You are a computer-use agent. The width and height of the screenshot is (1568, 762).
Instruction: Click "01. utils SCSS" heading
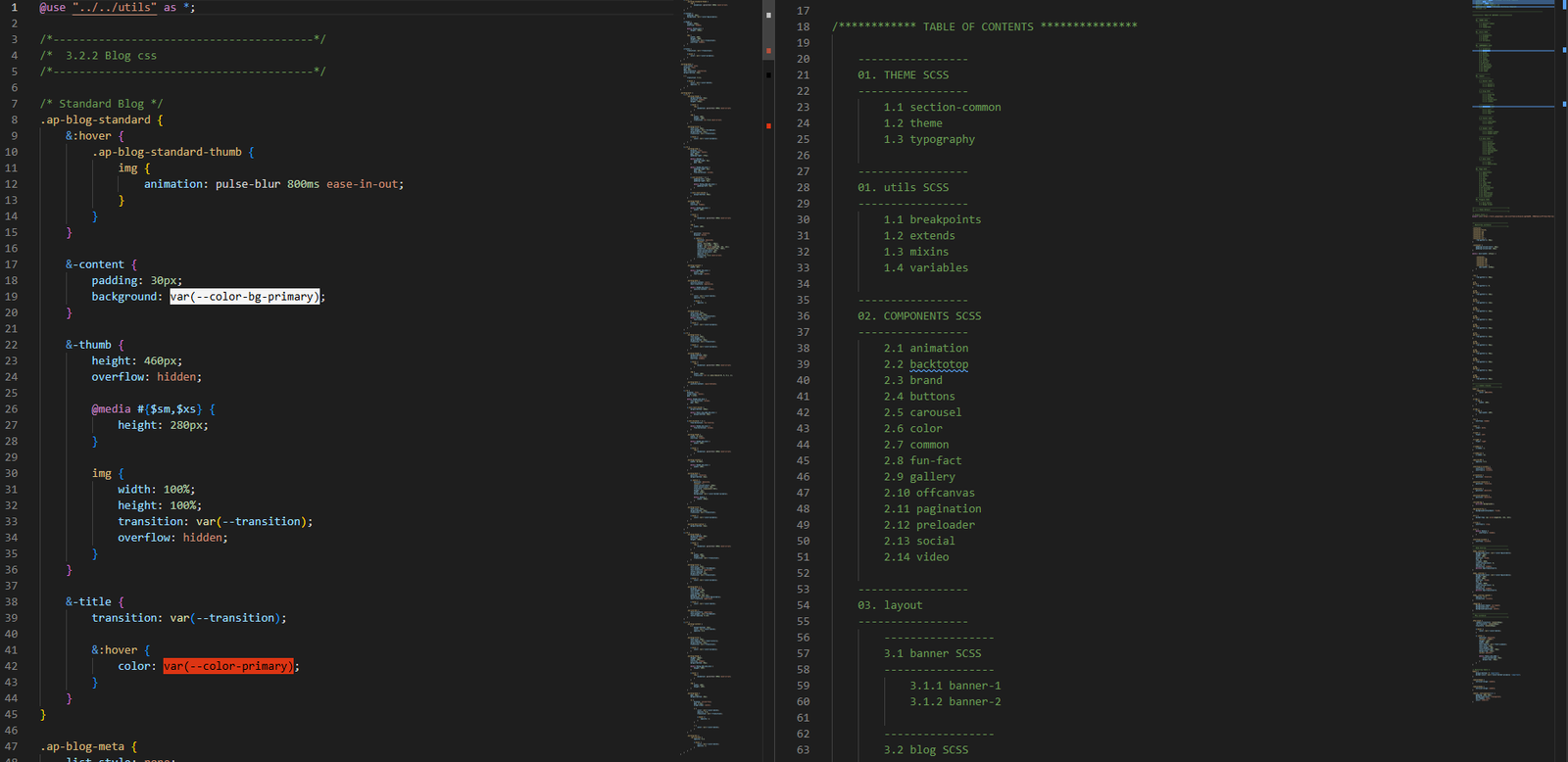[904, 187]
